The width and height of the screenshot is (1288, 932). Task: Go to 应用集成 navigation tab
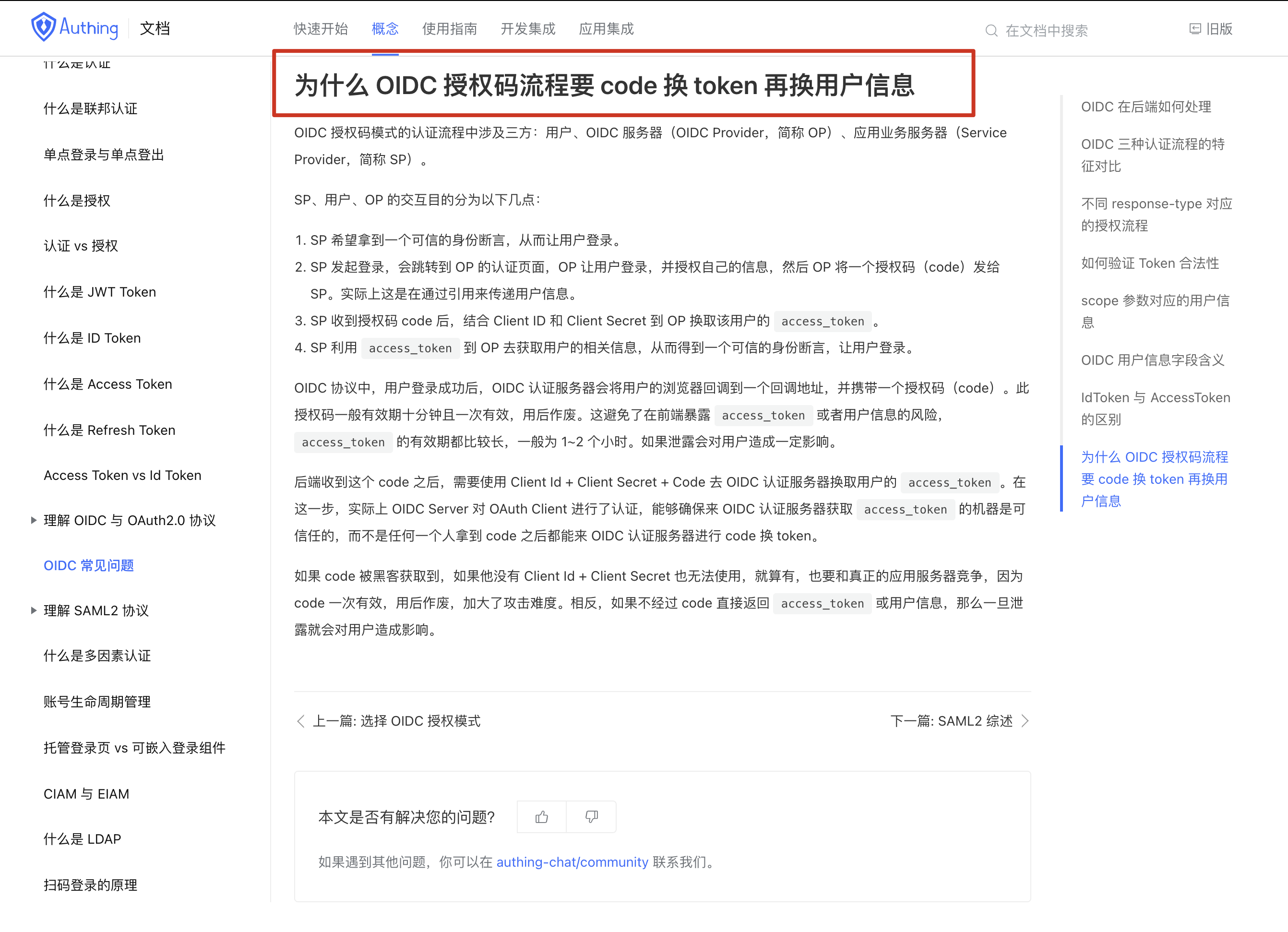coord(606,29)
